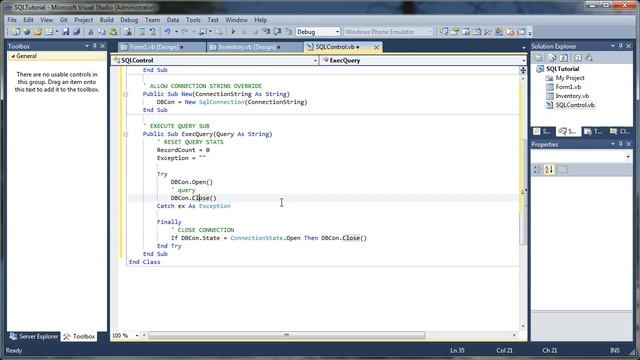The image size is (640, 360).
Task: Click the 'Ln 35' status bar entry
Action: (x=457, y=350)
